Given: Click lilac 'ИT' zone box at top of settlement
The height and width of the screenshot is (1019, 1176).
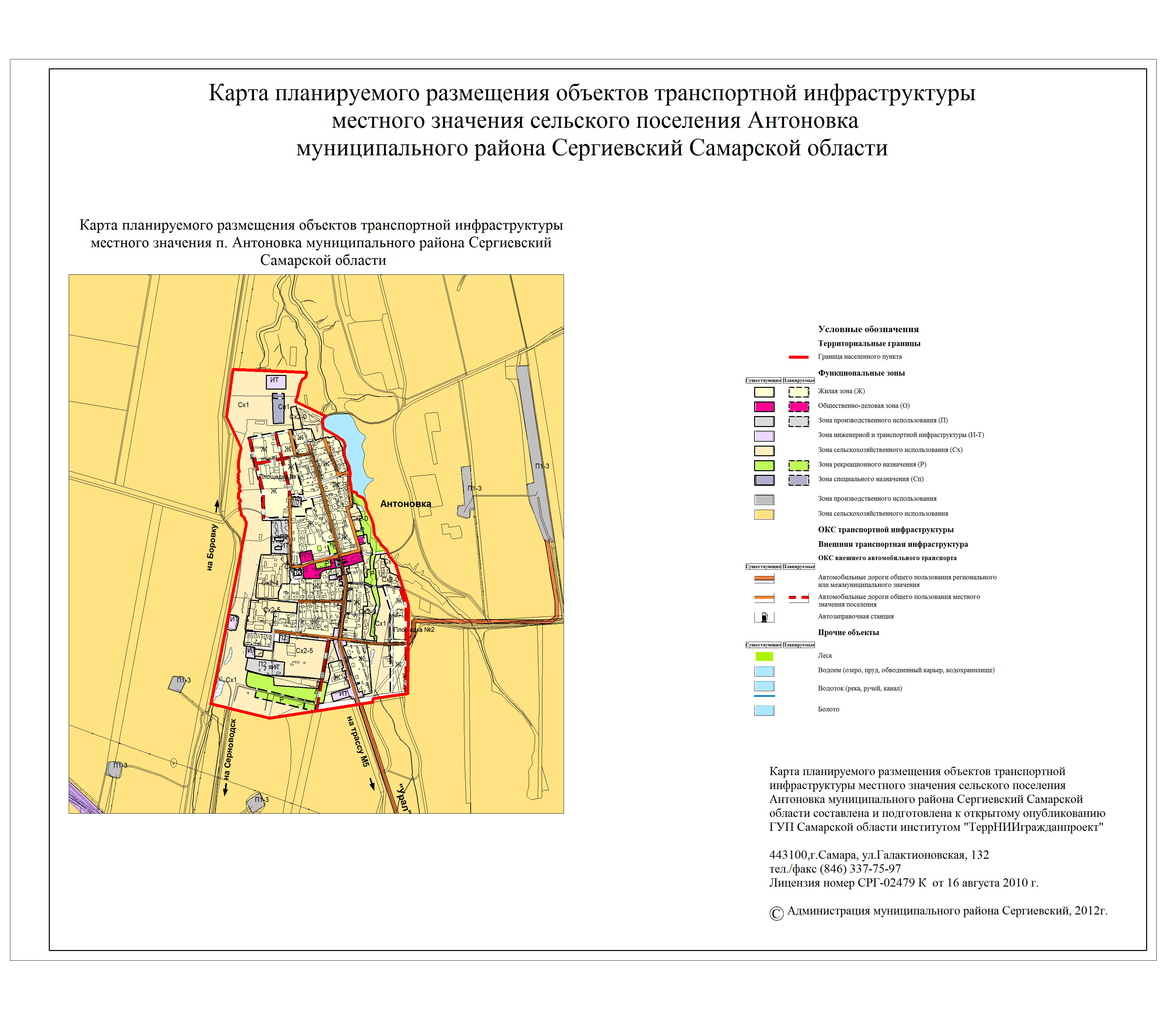Looking at the screenshot, I should (276, 382).
